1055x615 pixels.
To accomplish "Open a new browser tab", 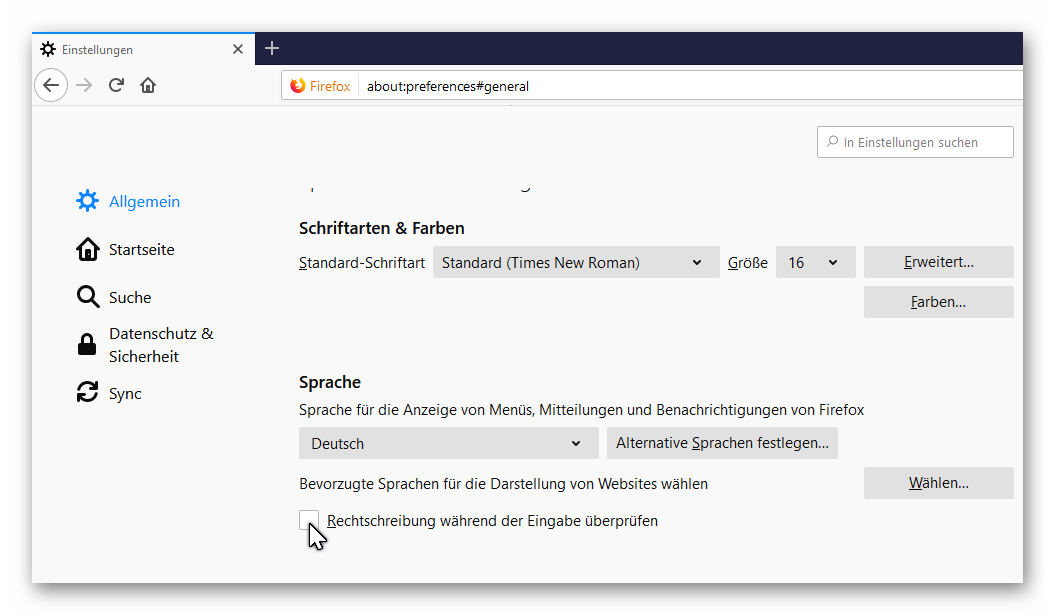I will pos(272,48).
